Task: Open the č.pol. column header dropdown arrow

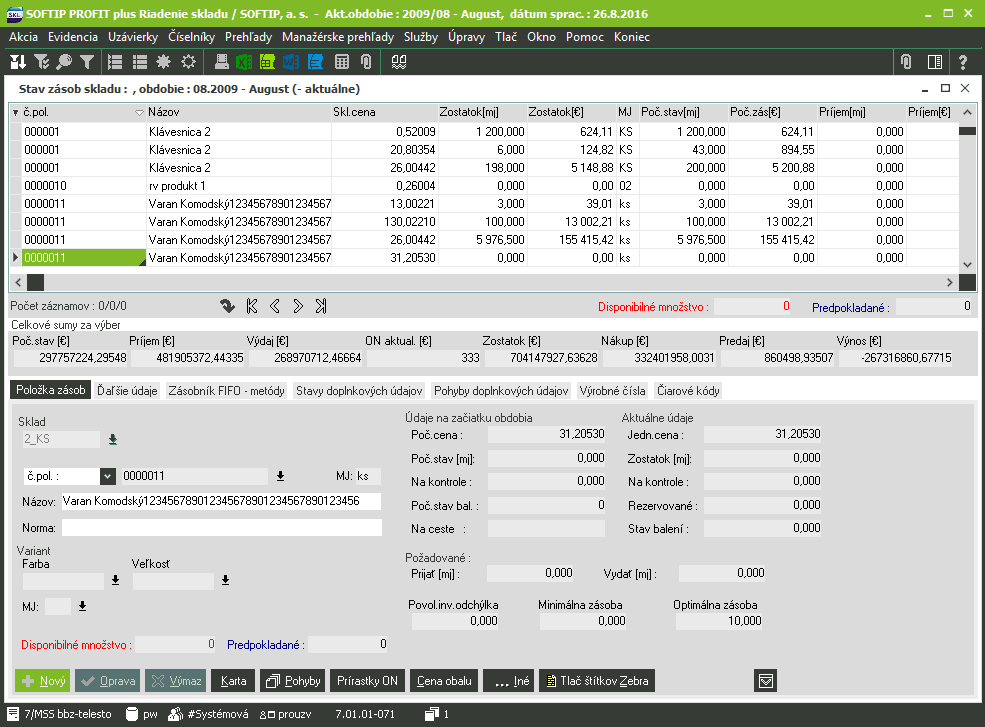Action: pos(139,113)
